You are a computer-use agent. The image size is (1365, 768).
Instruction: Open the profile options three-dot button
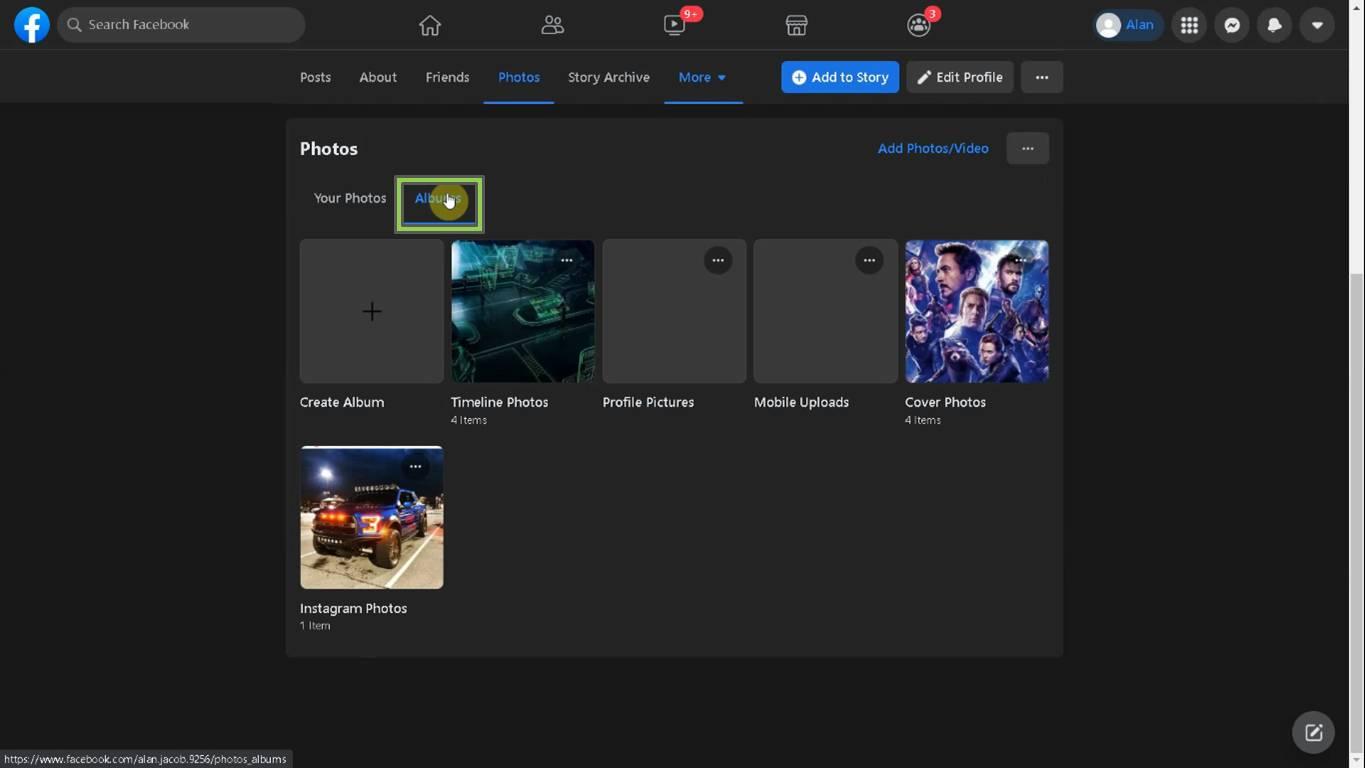(1042, 77)
